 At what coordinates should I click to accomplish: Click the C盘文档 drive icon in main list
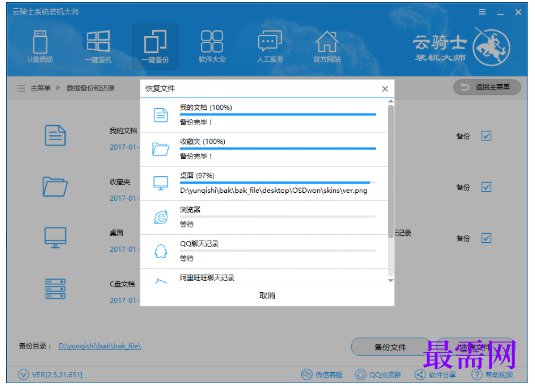click(55, 289)
